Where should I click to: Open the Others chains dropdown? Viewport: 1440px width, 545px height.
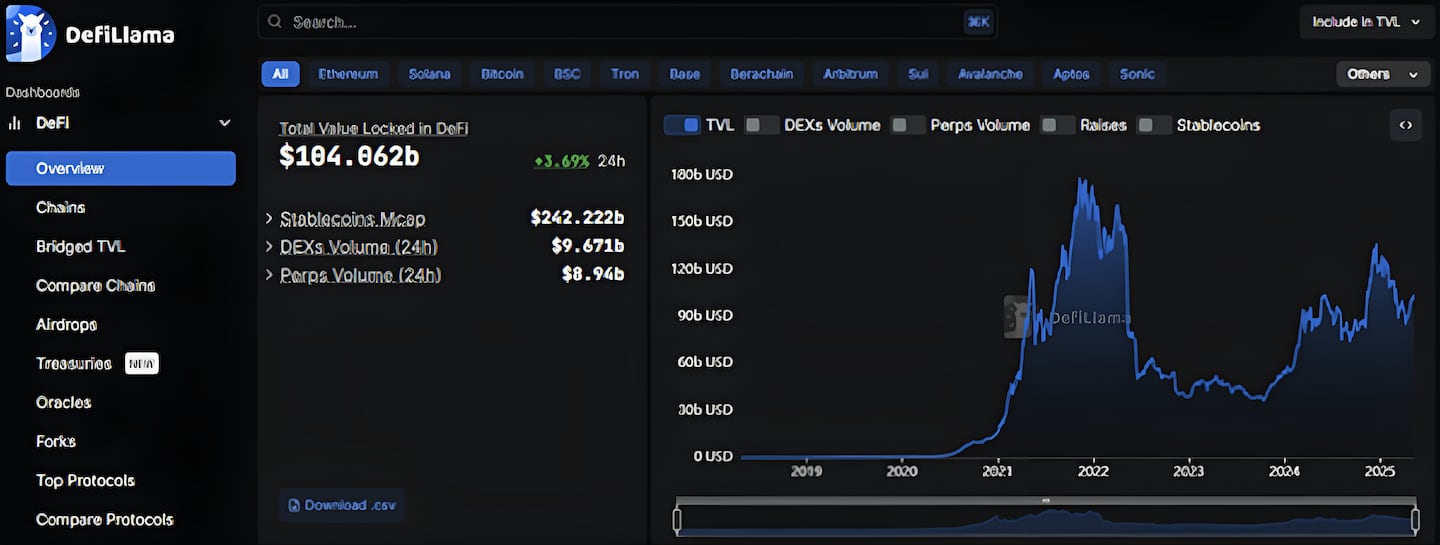coord(1382,74)
